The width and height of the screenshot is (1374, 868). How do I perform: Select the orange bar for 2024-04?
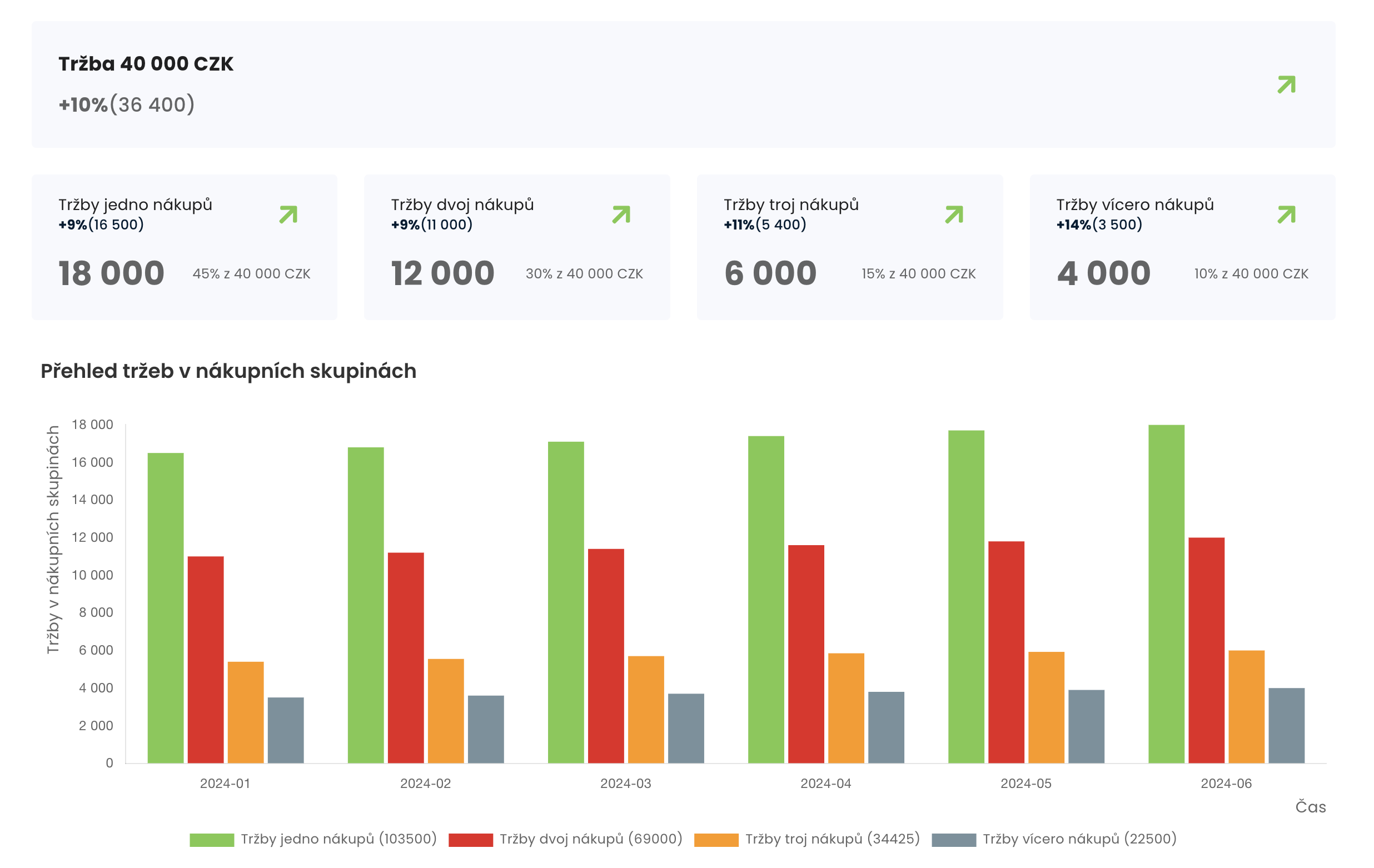846,708
